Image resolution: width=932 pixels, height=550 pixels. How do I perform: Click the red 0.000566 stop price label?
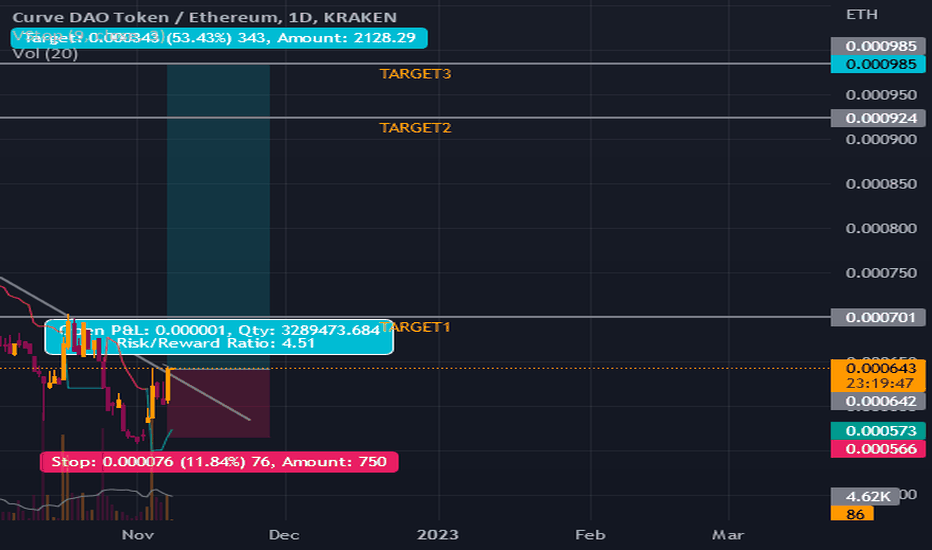point(878,449)
